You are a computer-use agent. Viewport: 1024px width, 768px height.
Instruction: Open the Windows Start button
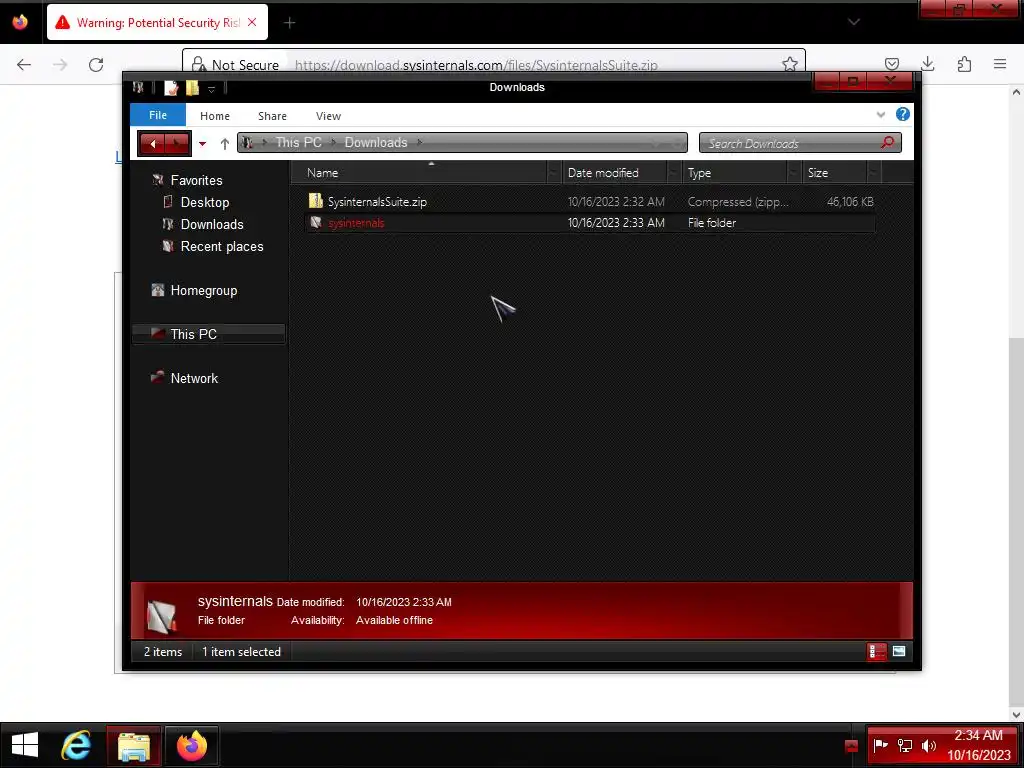[25, 745]
